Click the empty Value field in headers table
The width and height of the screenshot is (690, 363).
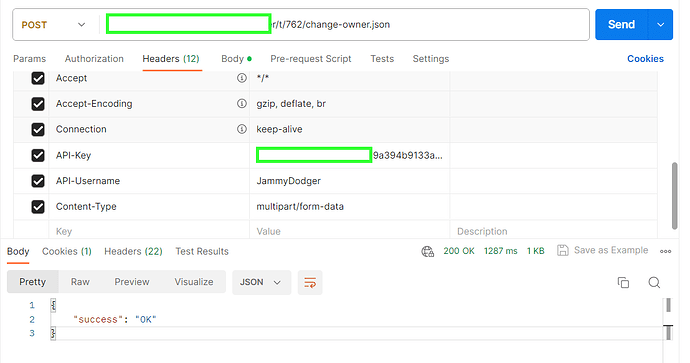349,231
